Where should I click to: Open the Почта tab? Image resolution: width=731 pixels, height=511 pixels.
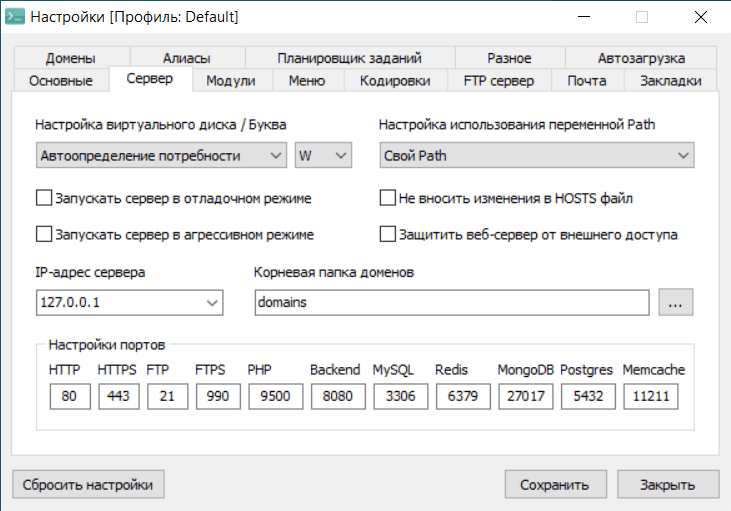587,81
